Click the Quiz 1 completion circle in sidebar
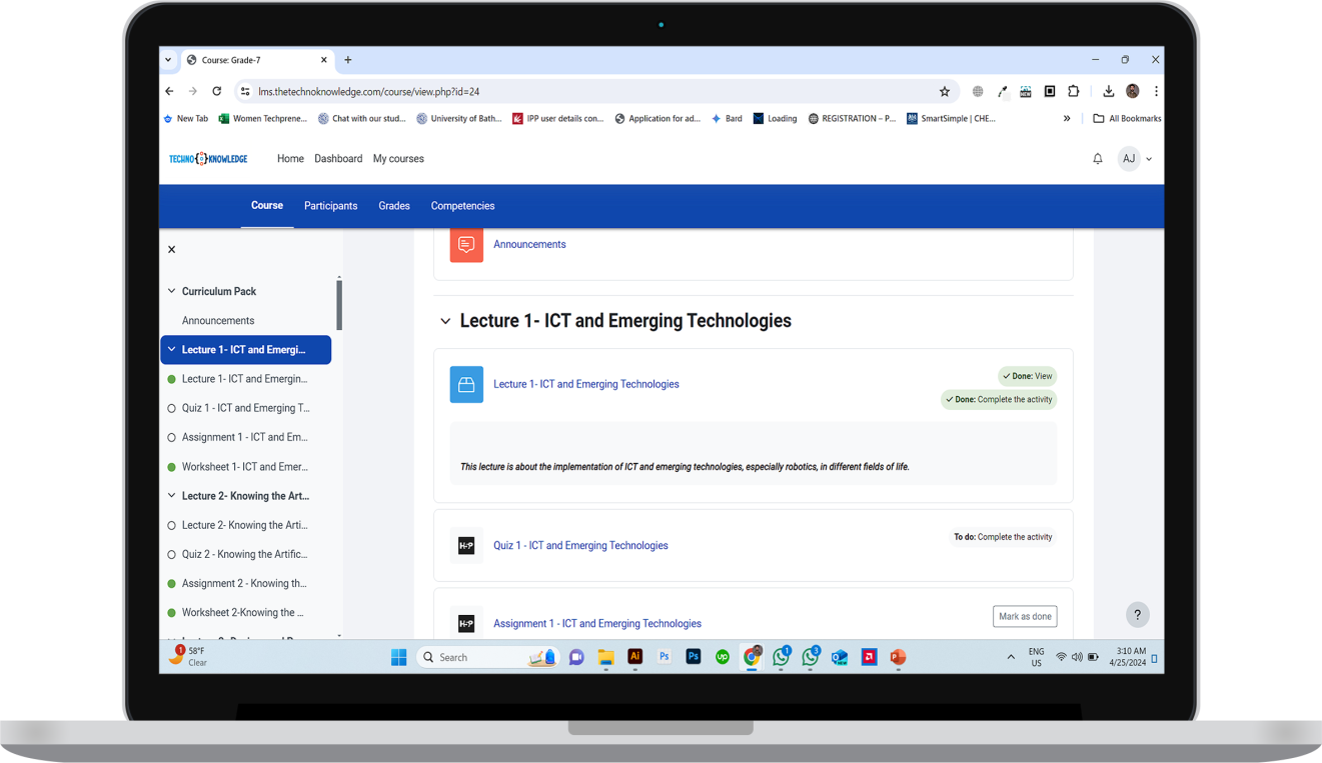The width and height of the screenshot is (1322, 763). (x=172, y=408)
